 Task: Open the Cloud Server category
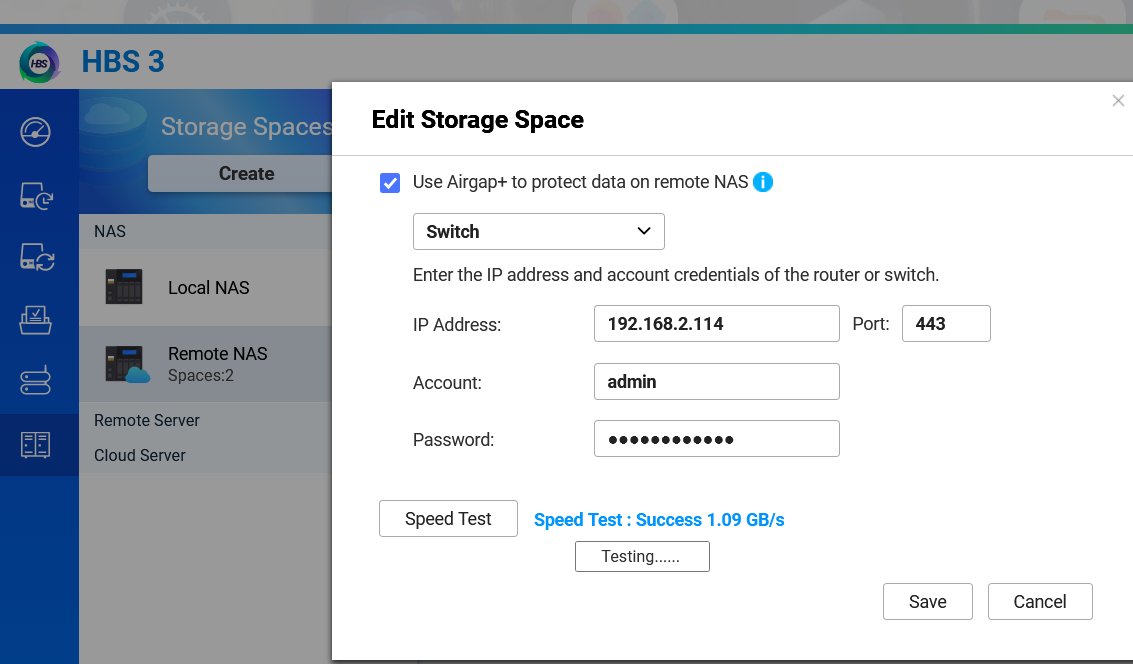tap(140, 455)
